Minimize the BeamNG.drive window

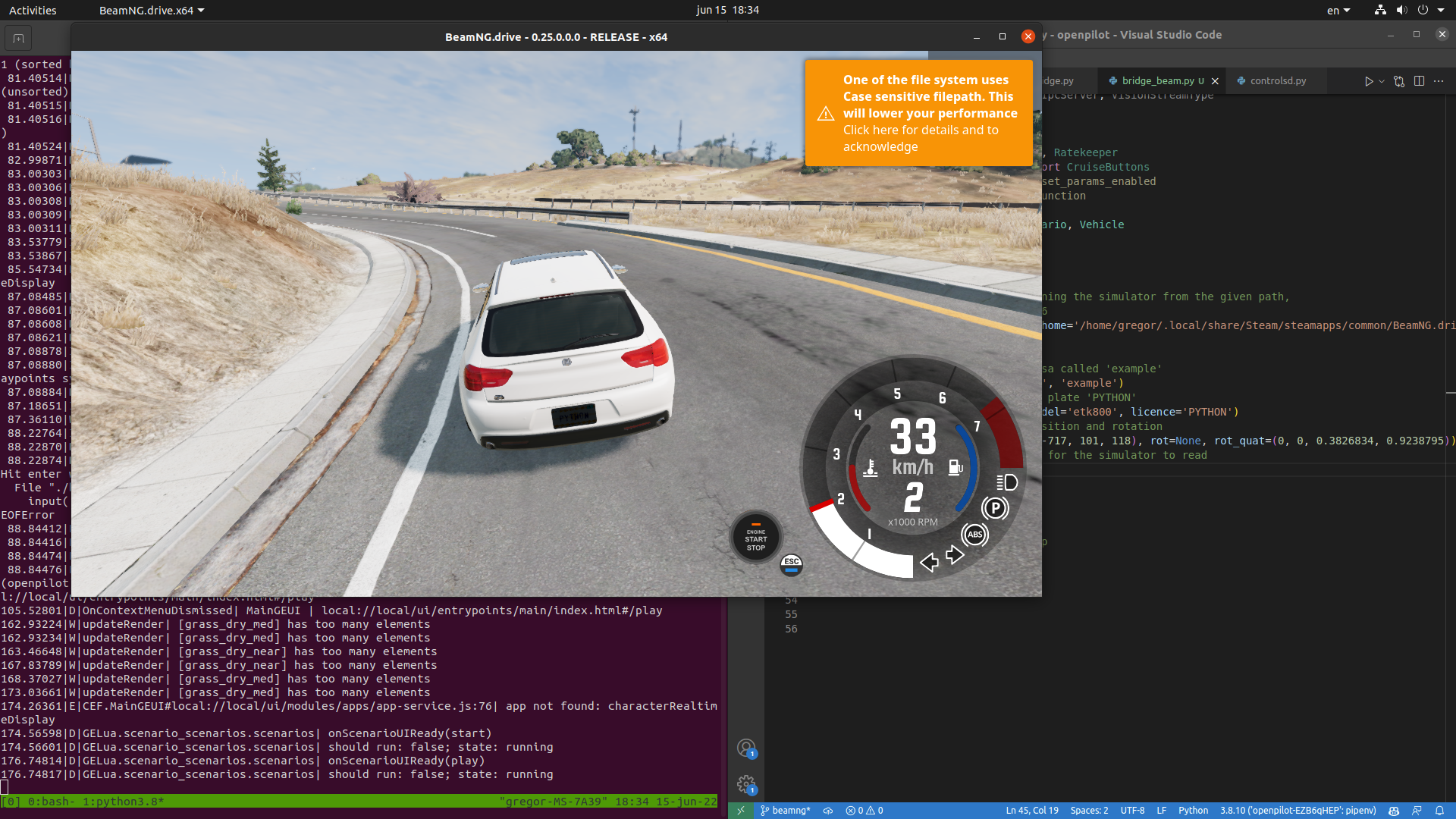coord(977,36)
